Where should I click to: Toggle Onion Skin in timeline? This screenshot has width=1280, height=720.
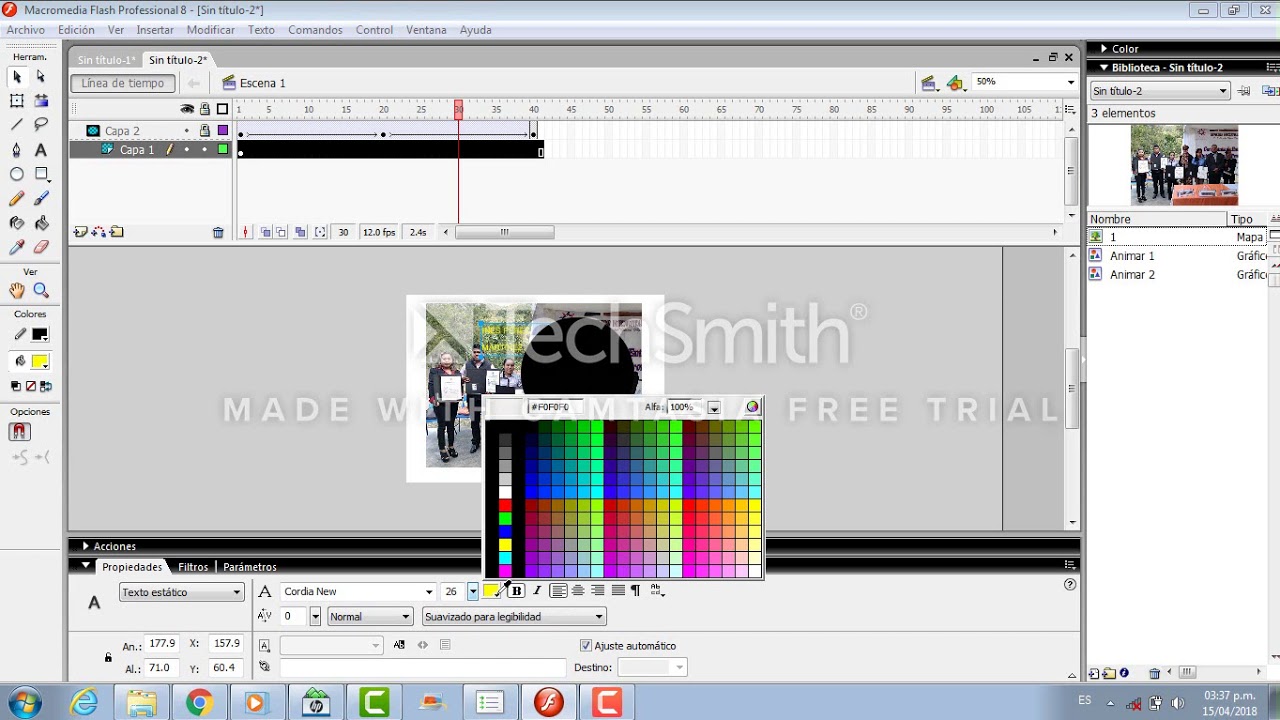click(x=266, y=232)
